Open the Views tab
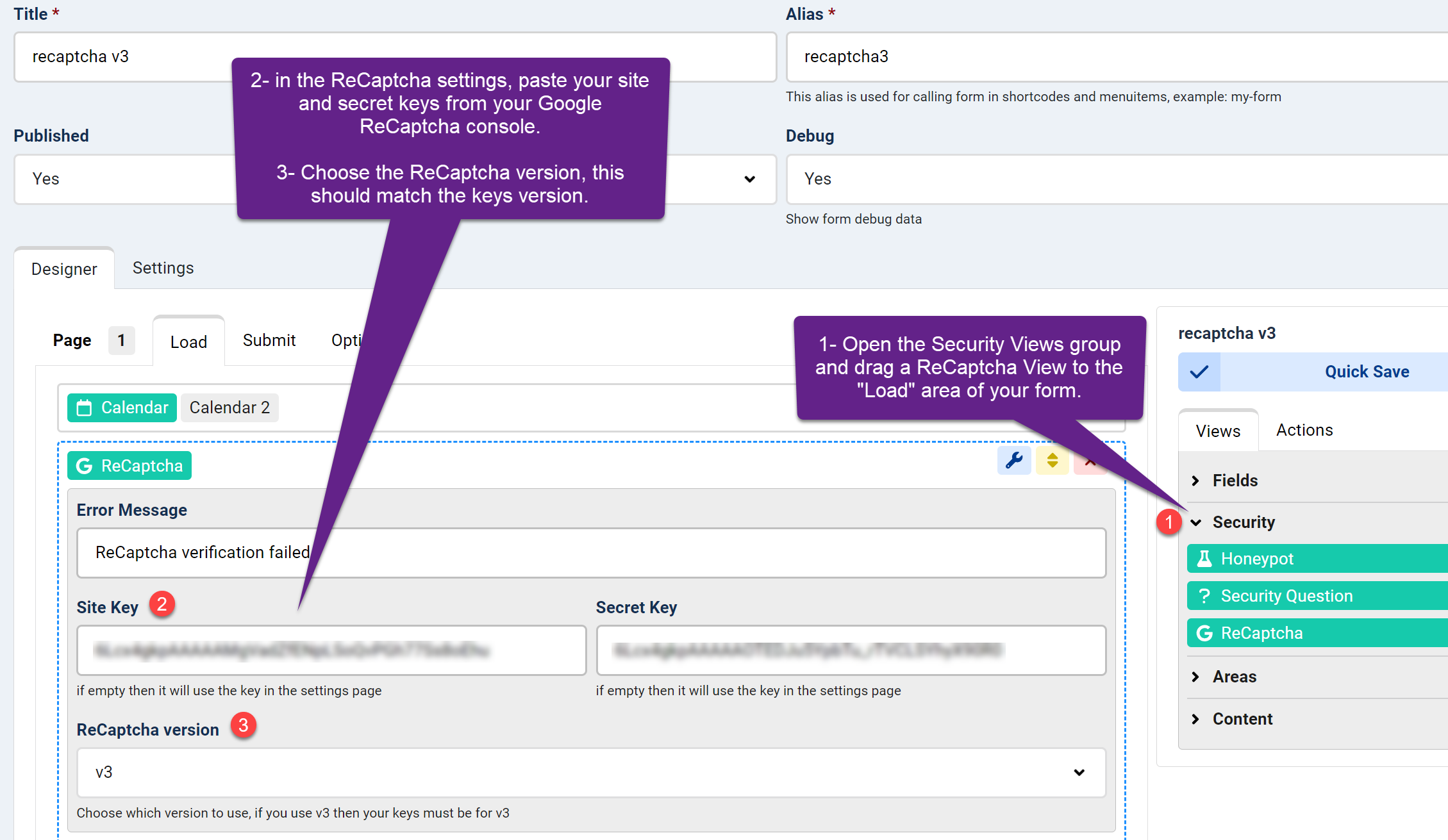The image size is (1448, 840). click(x=1218, y=431)
